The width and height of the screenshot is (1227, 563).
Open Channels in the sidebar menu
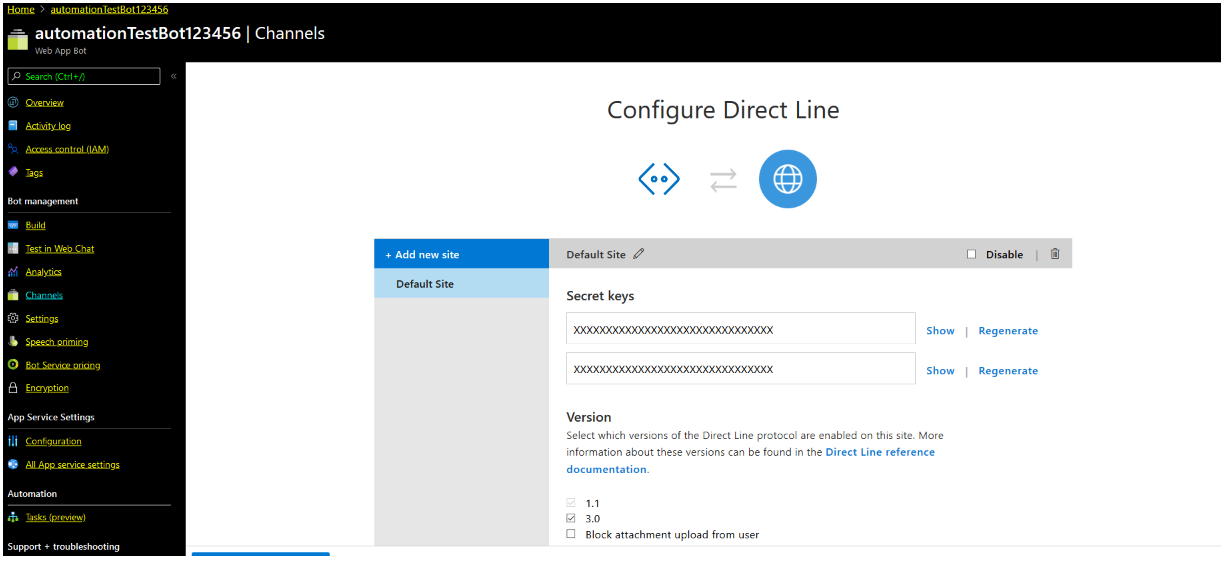pos(44,295)
